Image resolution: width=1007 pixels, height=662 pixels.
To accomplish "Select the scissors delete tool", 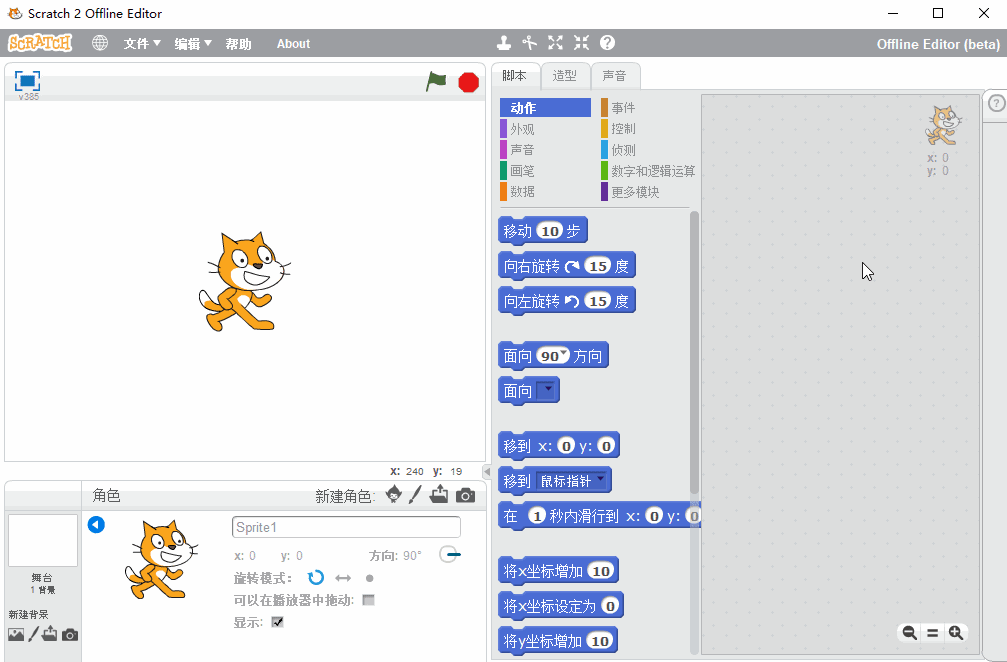I will pyautogui.click(x=530, y=43).
